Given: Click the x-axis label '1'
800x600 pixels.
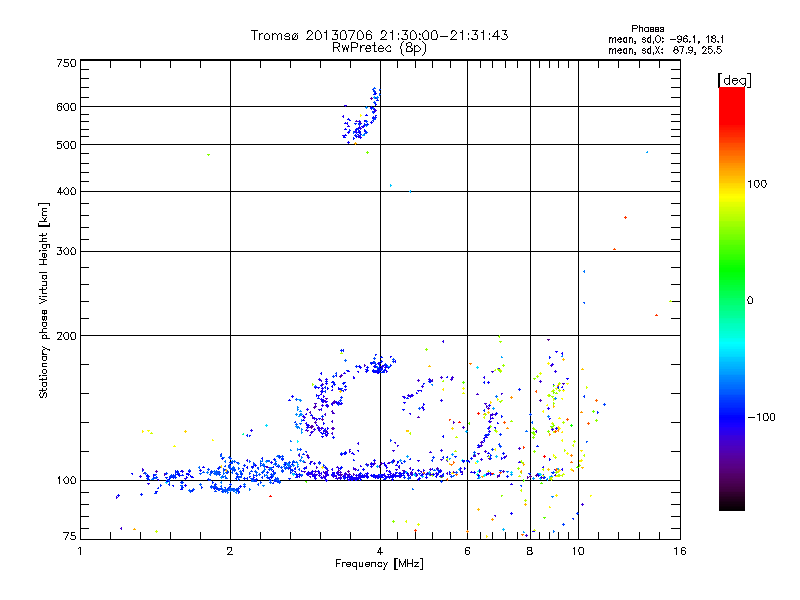Looking at the screenshot, I should (80, 551).
